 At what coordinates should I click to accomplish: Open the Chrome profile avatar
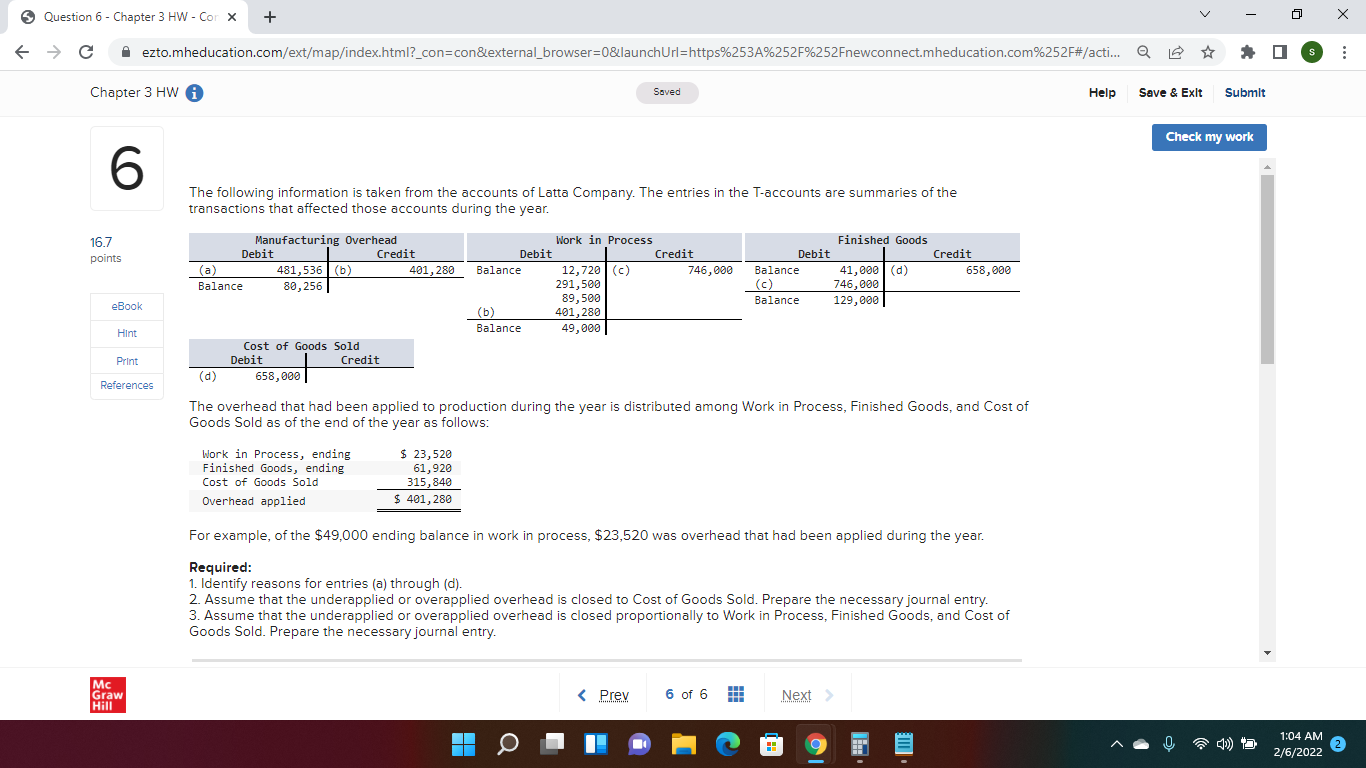click(x=1314, y=51)
